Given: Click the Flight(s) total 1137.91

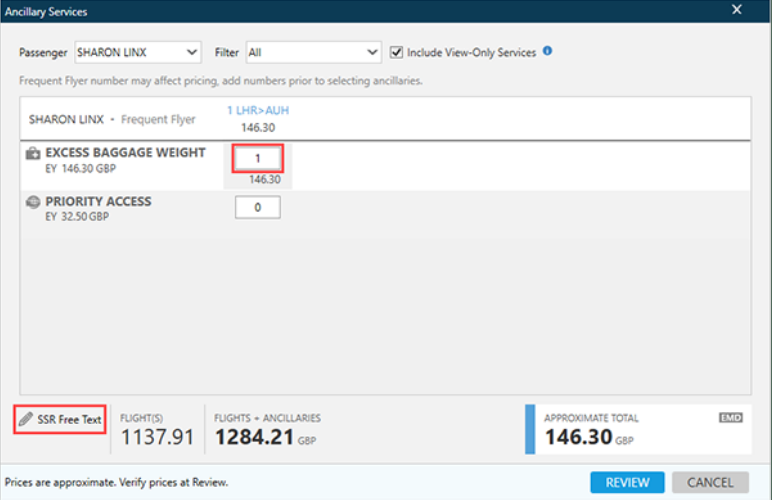Looking at the screenshot, I should pos(156,437).
